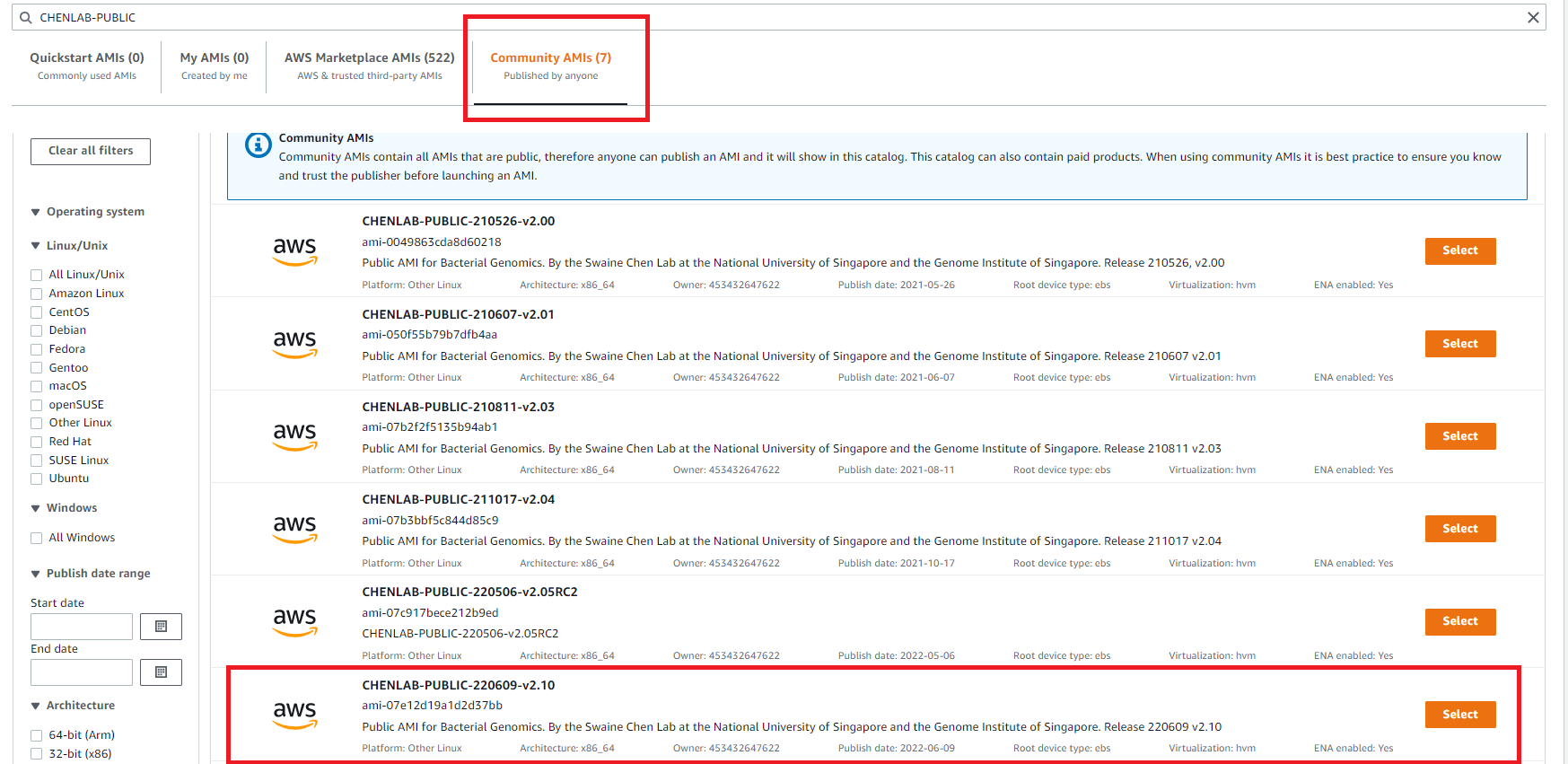1568x764 pixels.
Task: Click the title CHENLAB-PUBLIC-220609-v2.10
Action: point(459,686)
